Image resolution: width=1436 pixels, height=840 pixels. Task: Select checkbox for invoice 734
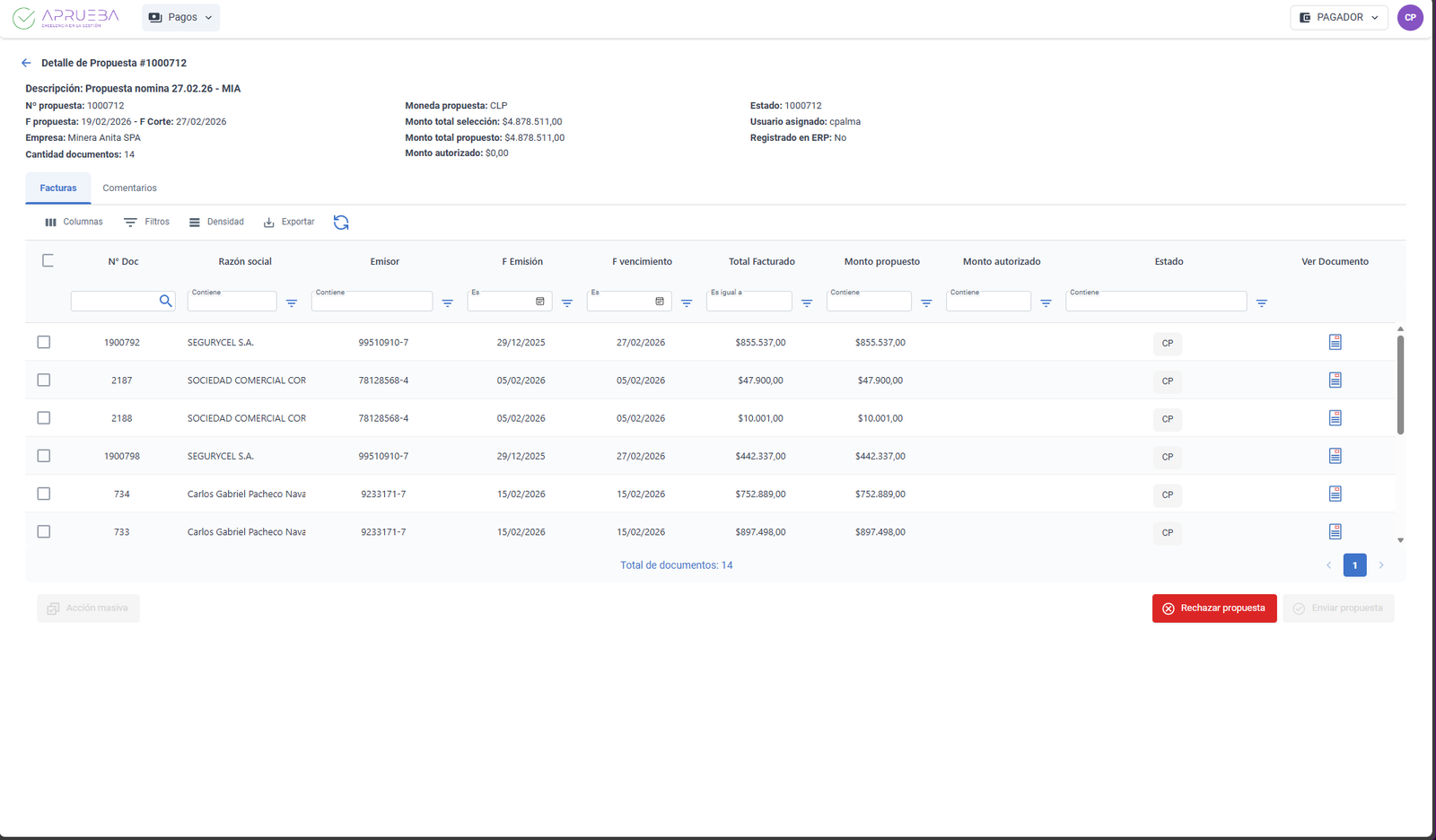(44, 494)
